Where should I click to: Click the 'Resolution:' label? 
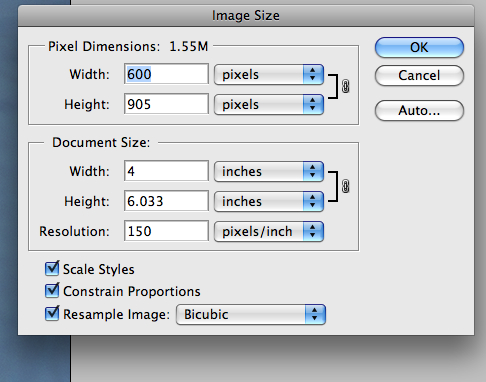point(74,231)
